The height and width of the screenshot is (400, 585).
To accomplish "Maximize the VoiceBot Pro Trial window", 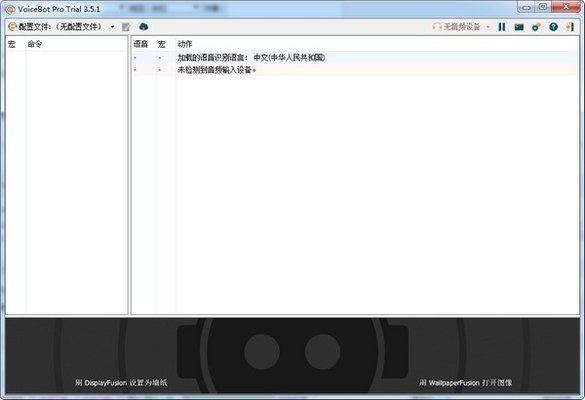I will click(543, 7).
